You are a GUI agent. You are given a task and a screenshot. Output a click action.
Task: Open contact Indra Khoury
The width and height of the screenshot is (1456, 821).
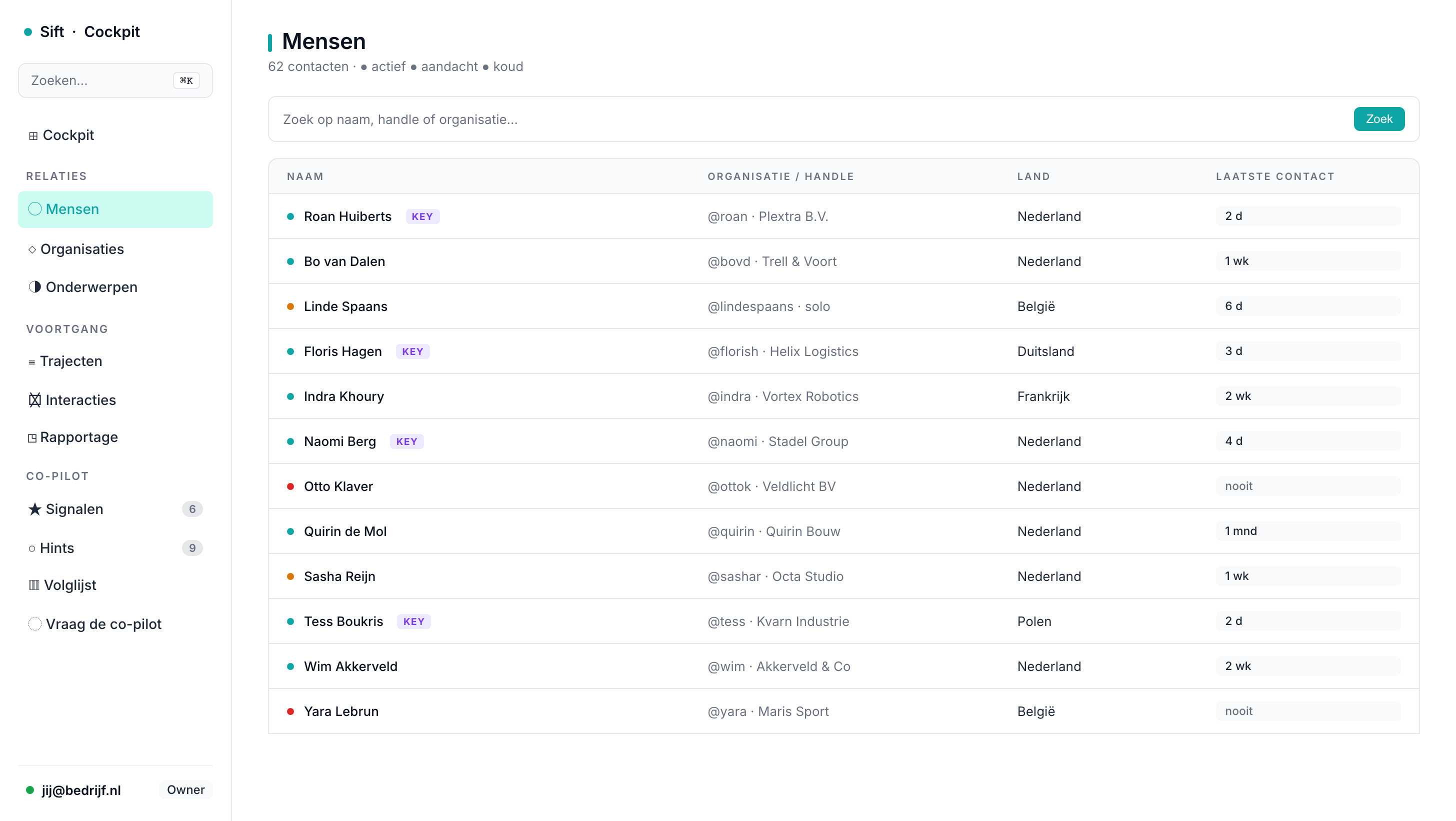coord(343,396)
